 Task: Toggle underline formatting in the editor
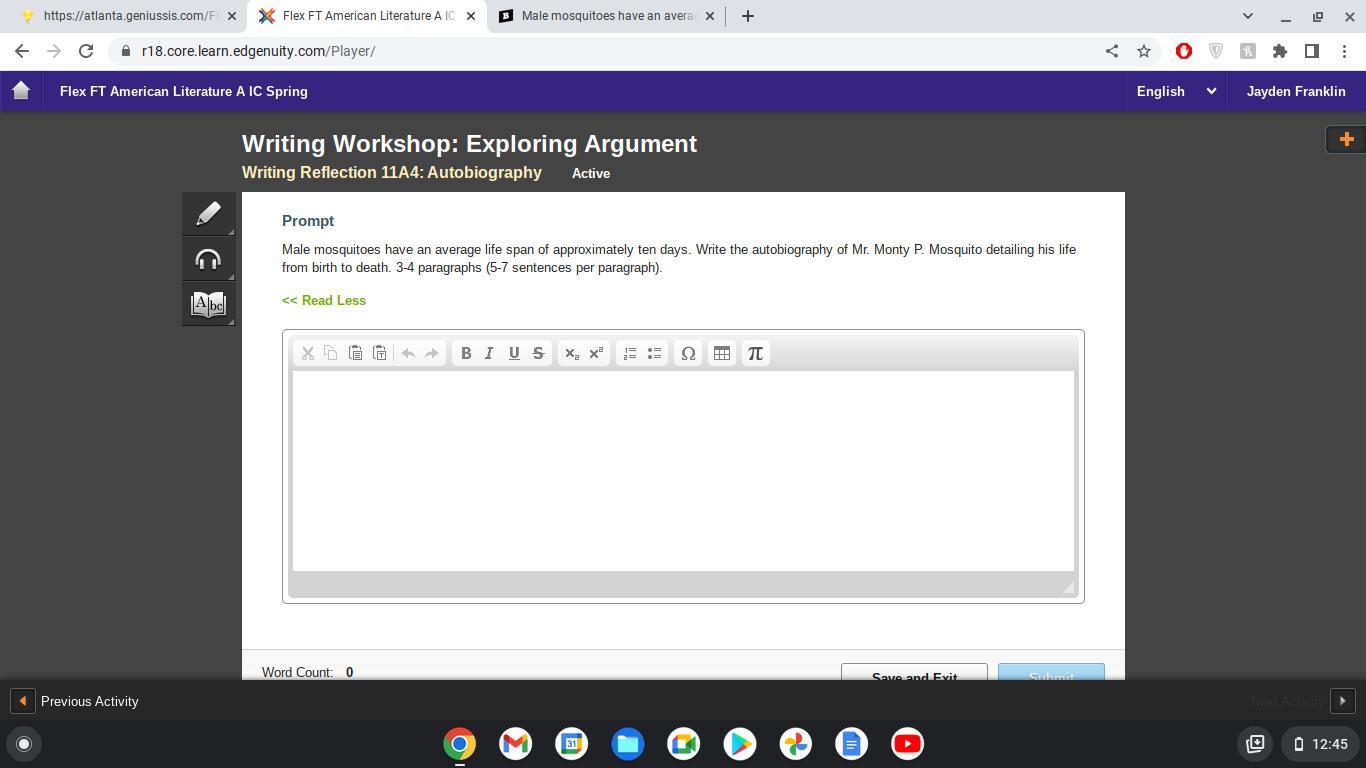point(514,353)
